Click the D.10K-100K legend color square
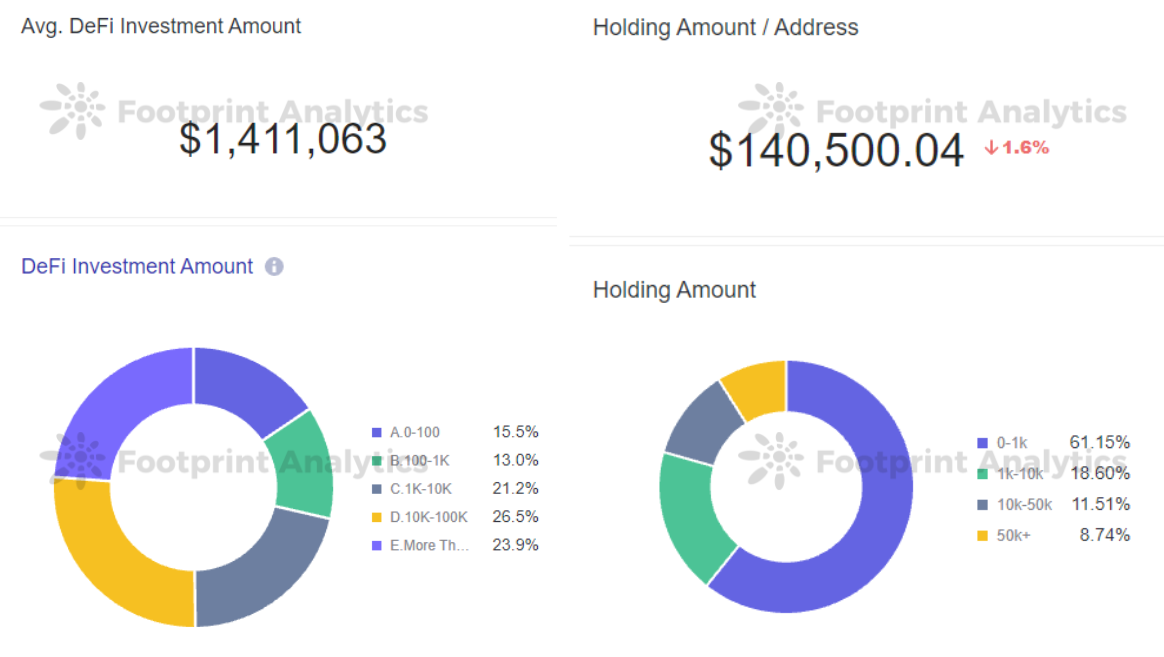 click(x=377, y=517)
